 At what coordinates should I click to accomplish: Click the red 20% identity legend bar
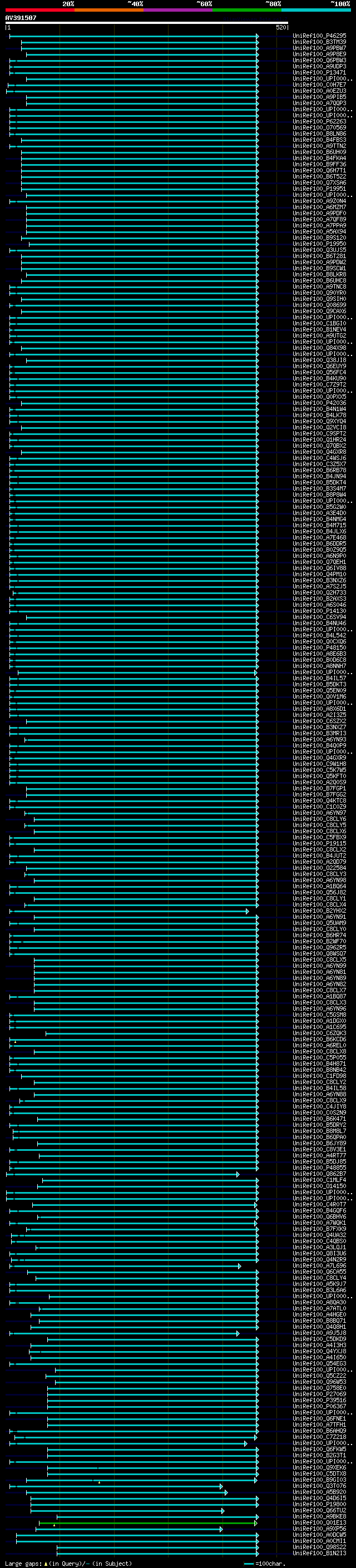[39, 11]
